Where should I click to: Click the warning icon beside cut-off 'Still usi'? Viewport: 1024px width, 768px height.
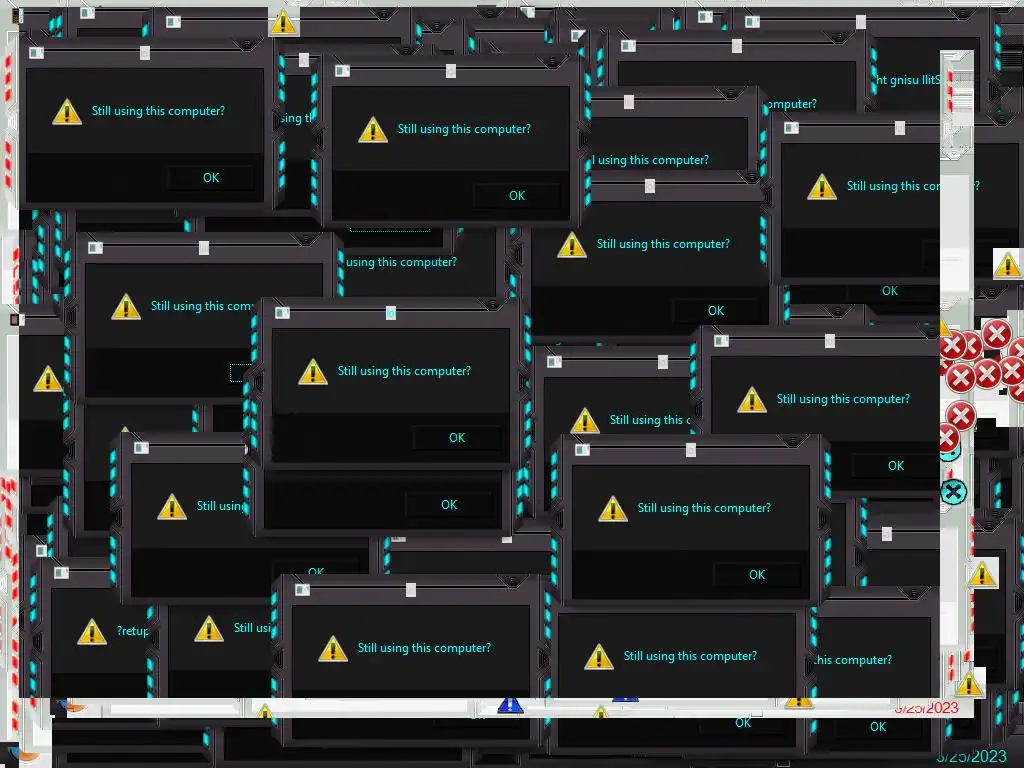pyautogui.click(x=209, y=629)
